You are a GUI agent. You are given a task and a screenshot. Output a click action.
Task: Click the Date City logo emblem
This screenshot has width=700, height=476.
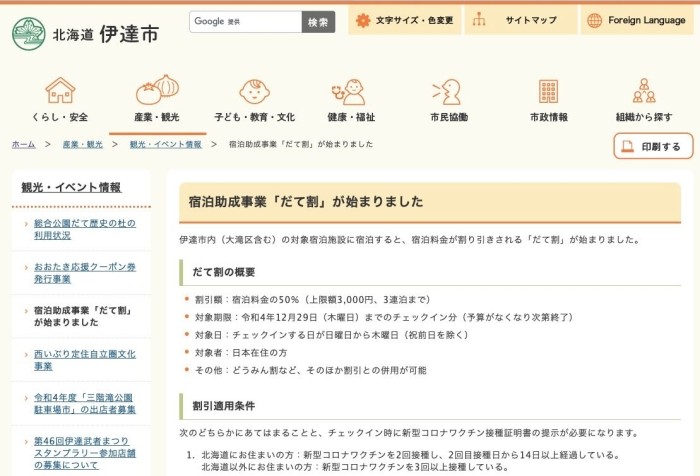point(28,34)
